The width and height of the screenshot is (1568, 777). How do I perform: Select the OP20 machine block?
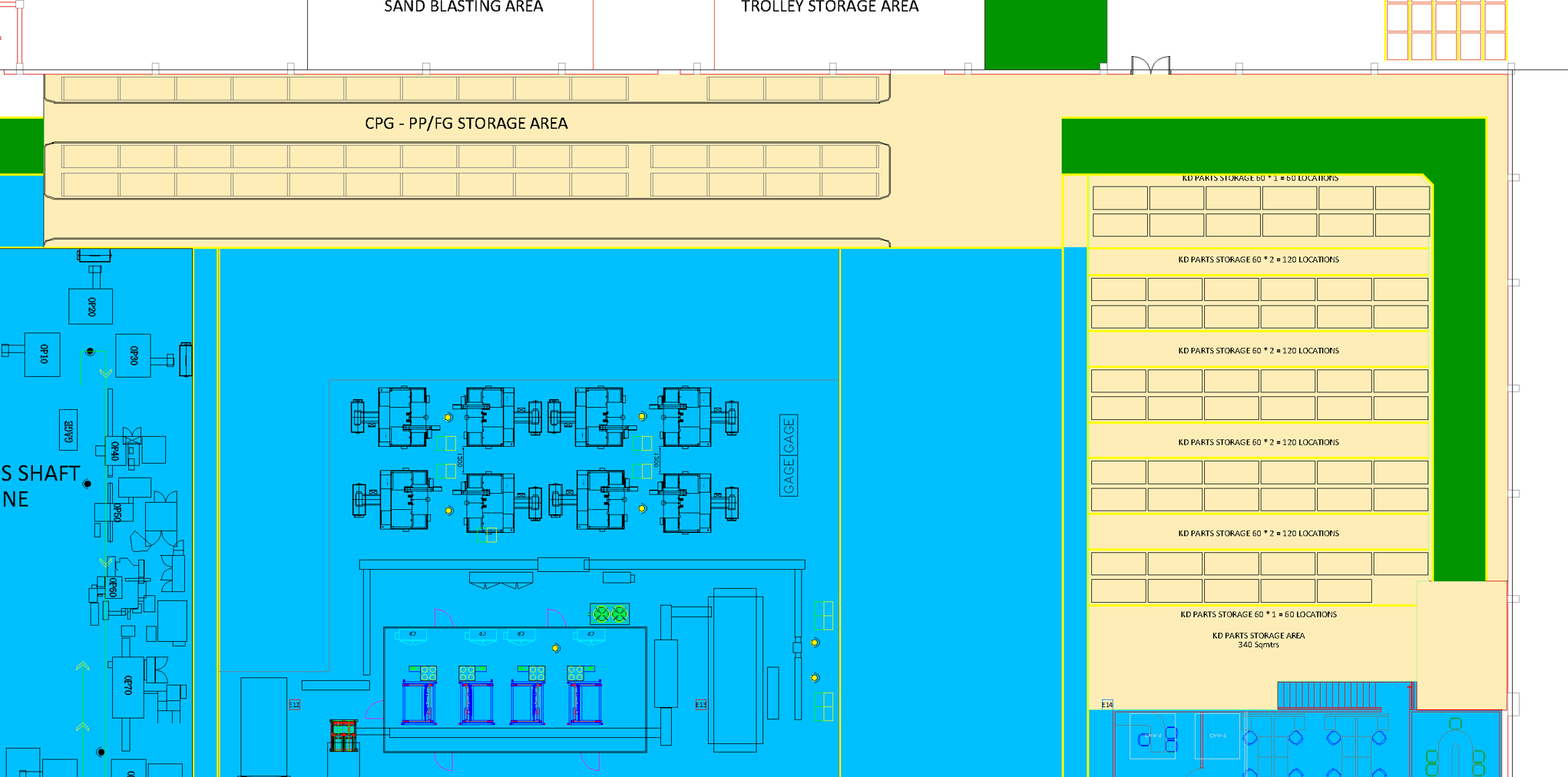click(x=91, y=306)
